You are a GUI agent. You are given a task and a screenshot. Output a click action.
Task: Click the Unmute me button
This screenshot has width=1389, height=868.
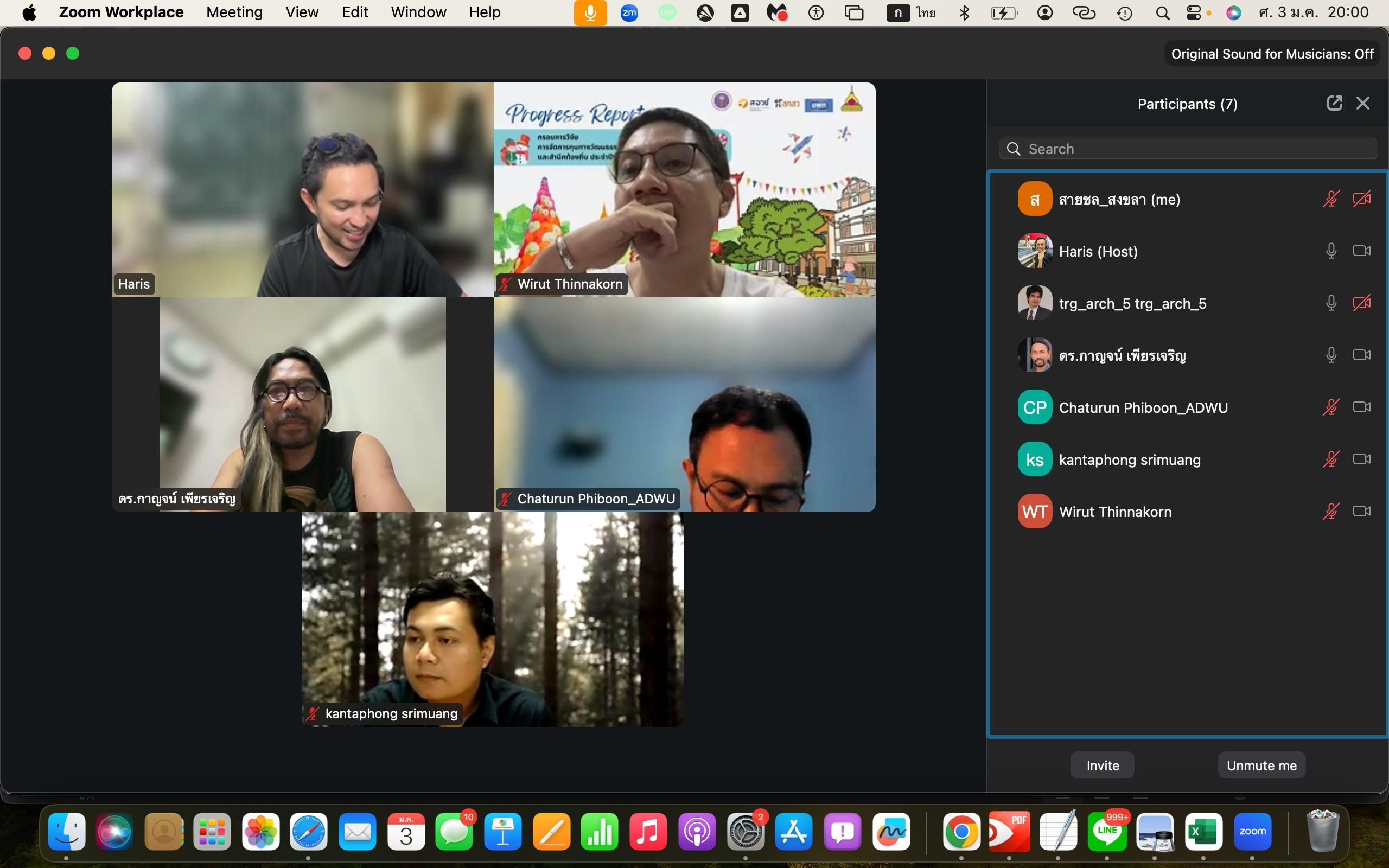pyautogui.click(x=1261, y=765)
